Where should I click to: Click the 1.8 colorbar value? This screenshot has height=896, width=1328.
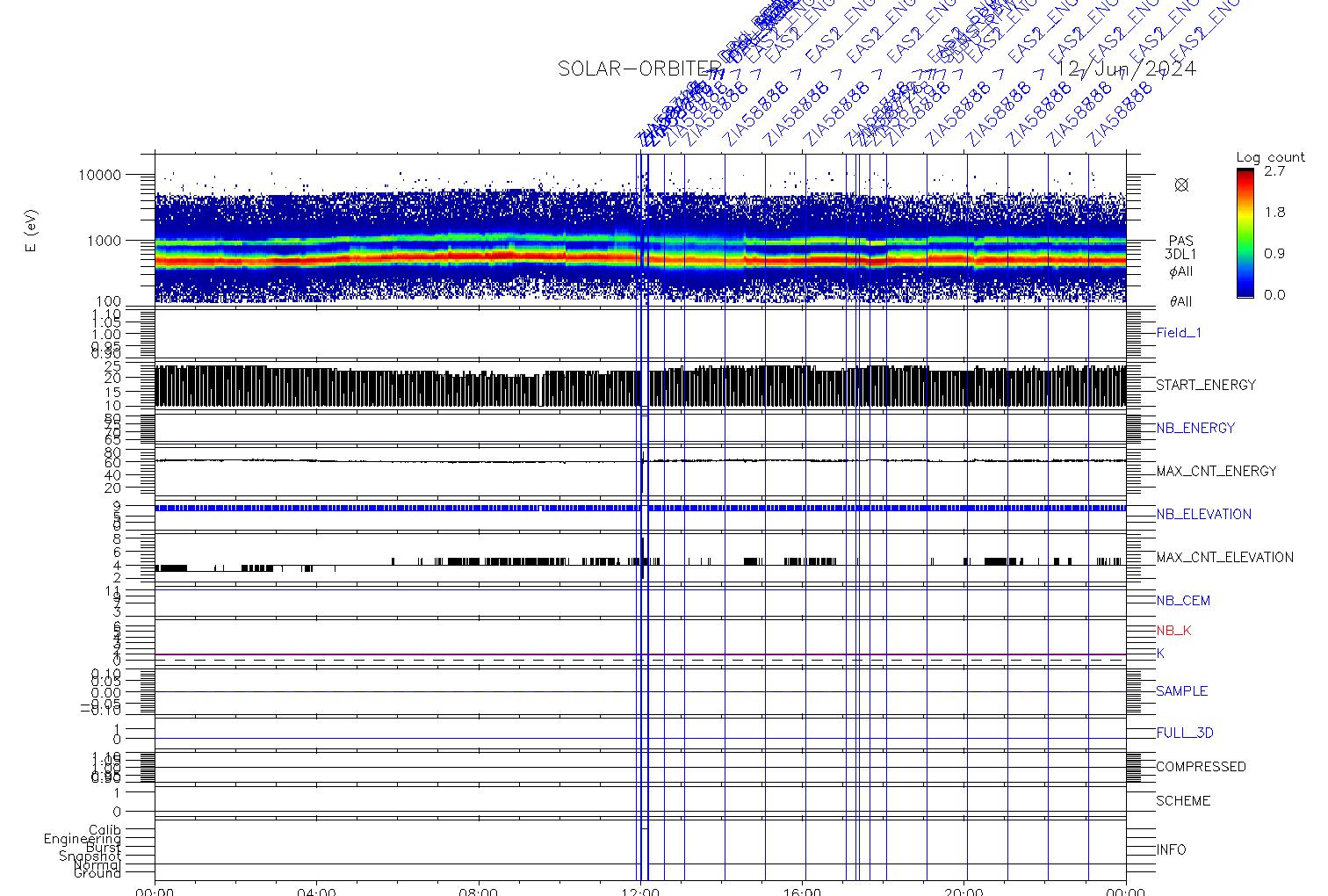coord(1274,213)
